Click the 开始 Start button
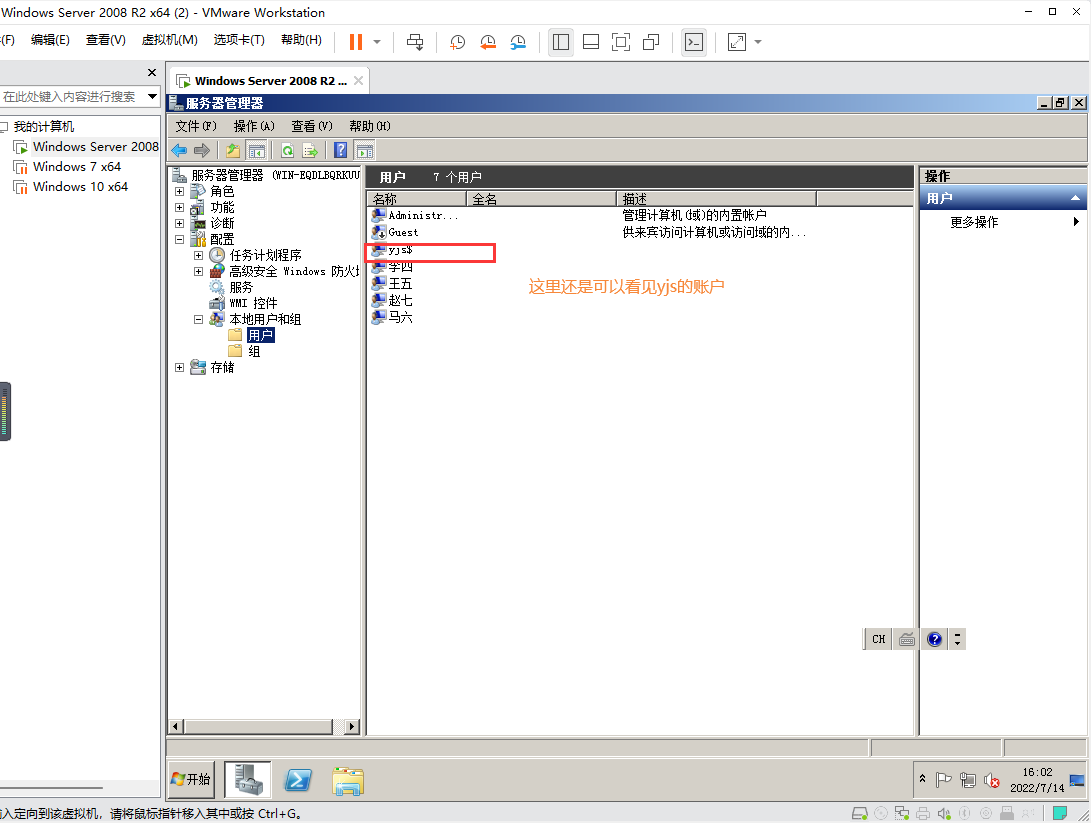This screenshot has width=1091, height=823. (191, 779)
